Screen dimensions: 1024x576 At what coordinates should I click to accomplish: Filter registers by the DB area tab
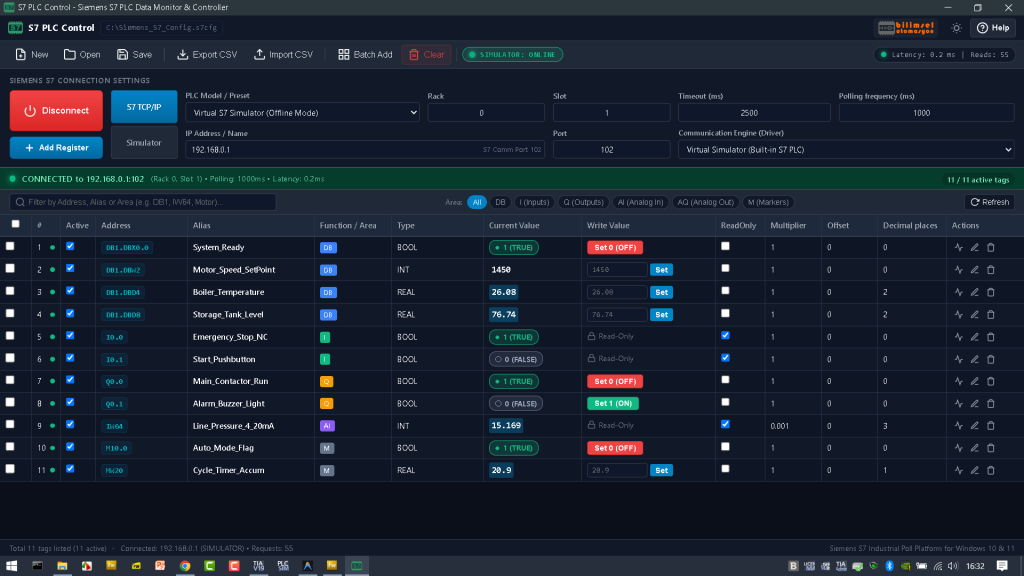(500, 202)
